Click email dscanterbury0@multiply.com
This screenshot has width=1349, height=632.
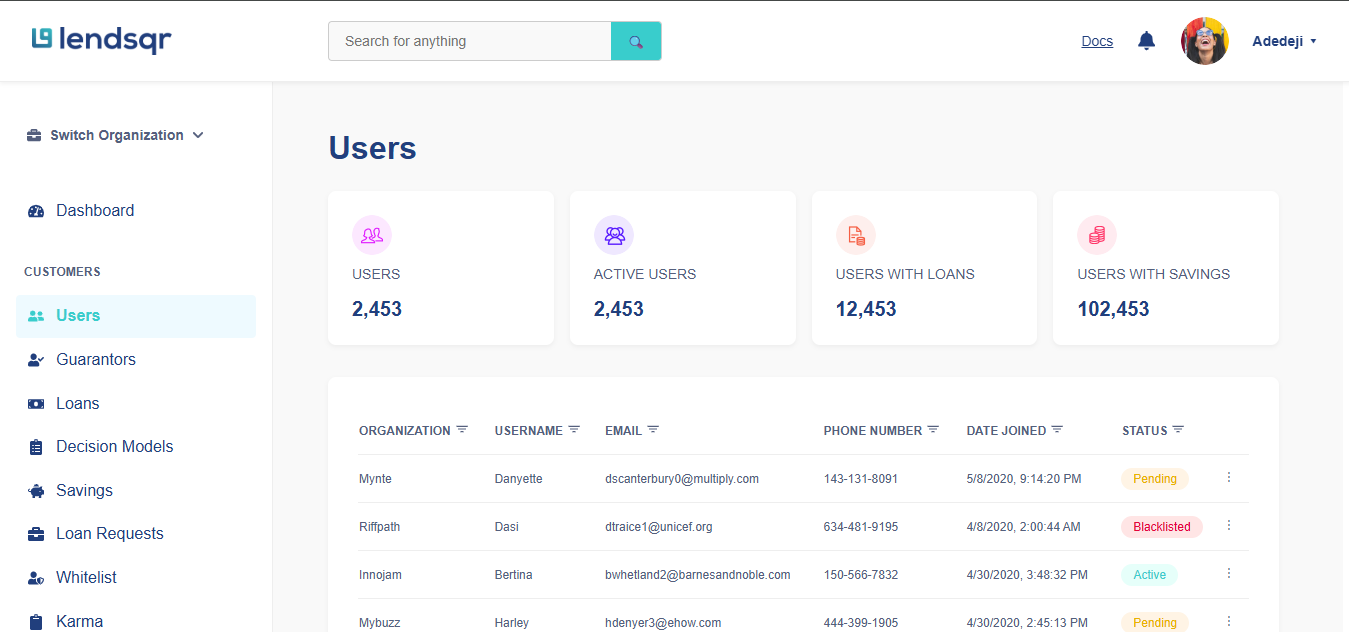(x=682, y=479)
